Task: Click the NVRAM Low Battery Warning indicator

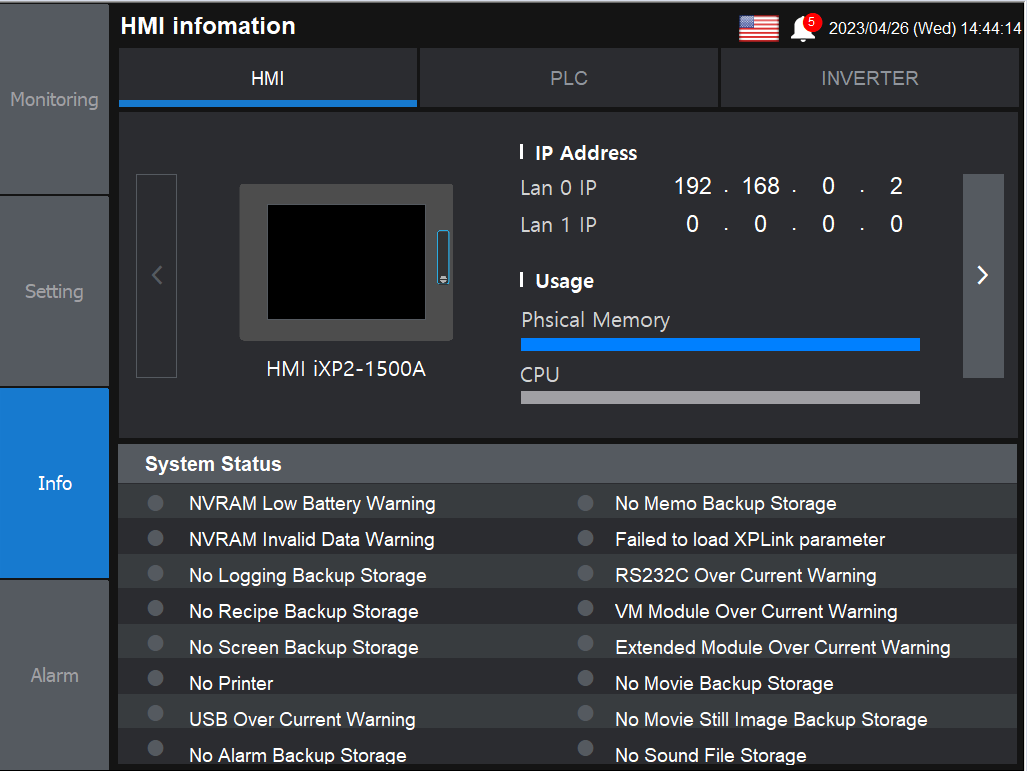Action: (x=155, y=502)
